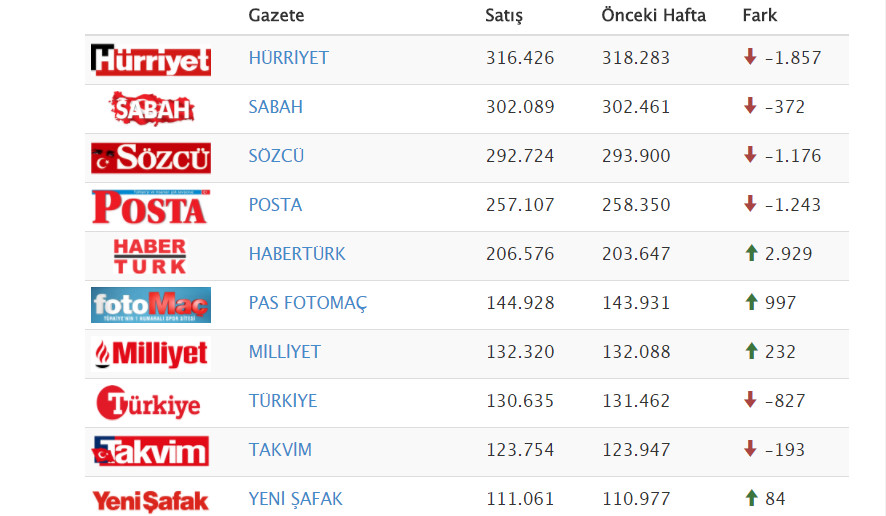Click the fotoMaç logo image
The width and height of the screenshot is (886, 516).
click(151, 305)
